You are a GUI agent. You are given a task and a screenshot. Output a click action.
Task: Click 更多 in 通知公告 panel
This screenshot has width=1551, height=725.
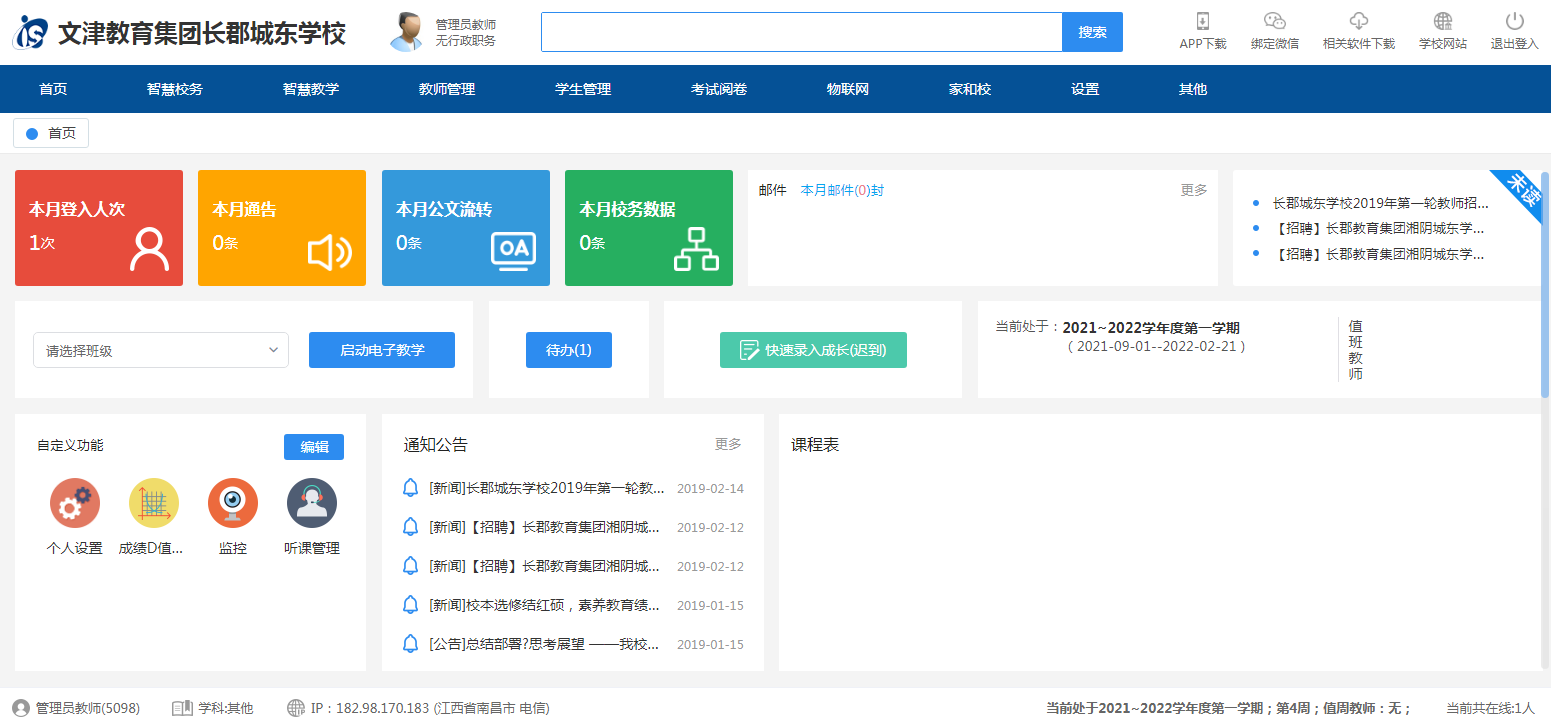(x=728, y=444)
